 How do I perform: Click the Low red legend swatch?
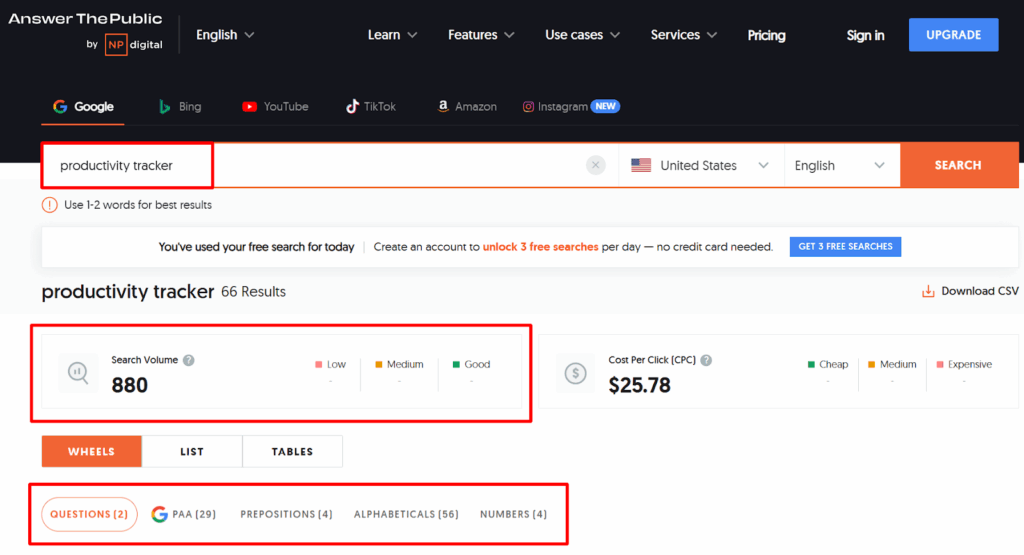(319, 364)
